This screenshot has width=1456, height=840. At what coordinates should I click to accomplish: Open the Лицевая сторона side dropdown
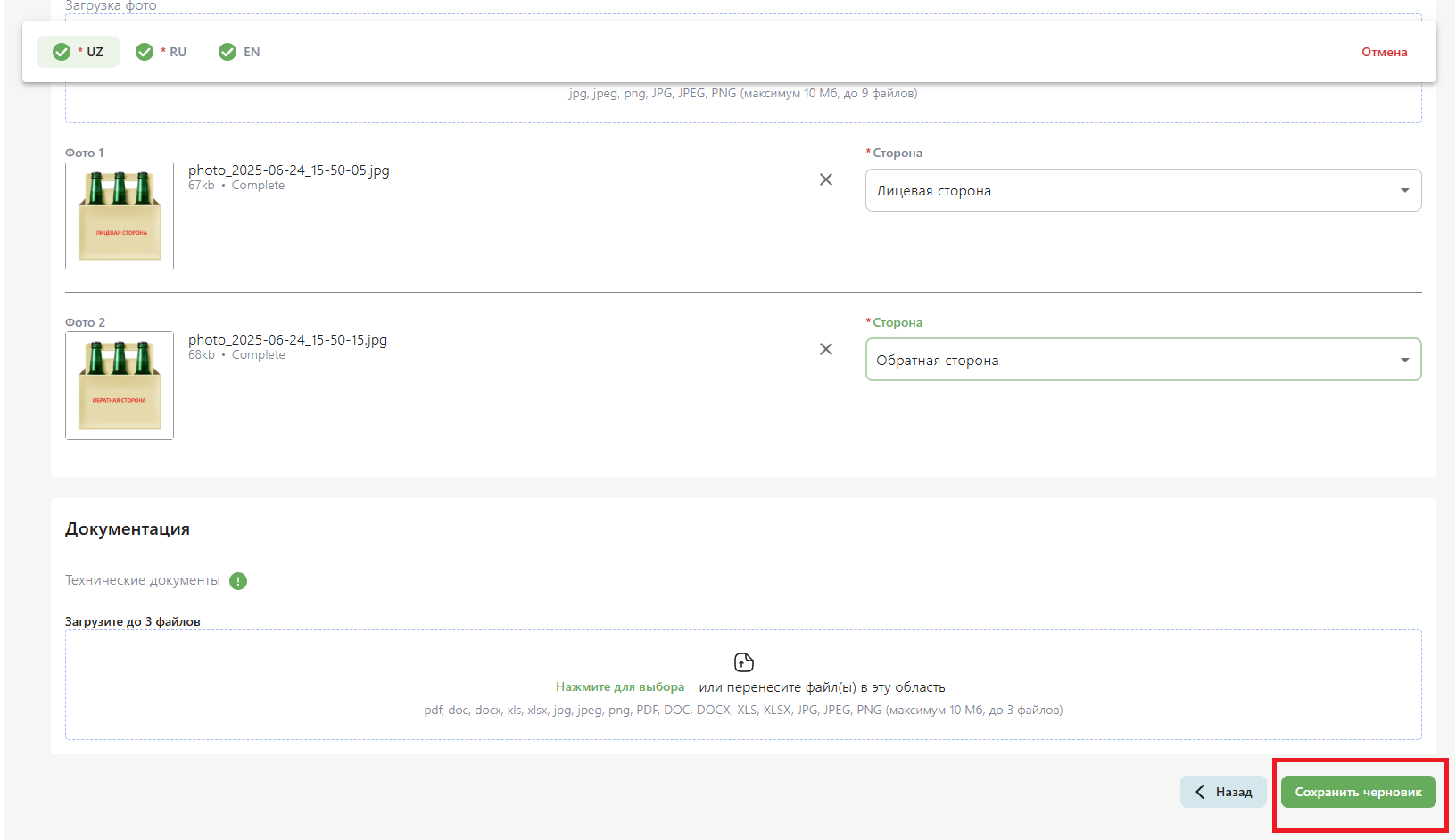coord(1133,191)
